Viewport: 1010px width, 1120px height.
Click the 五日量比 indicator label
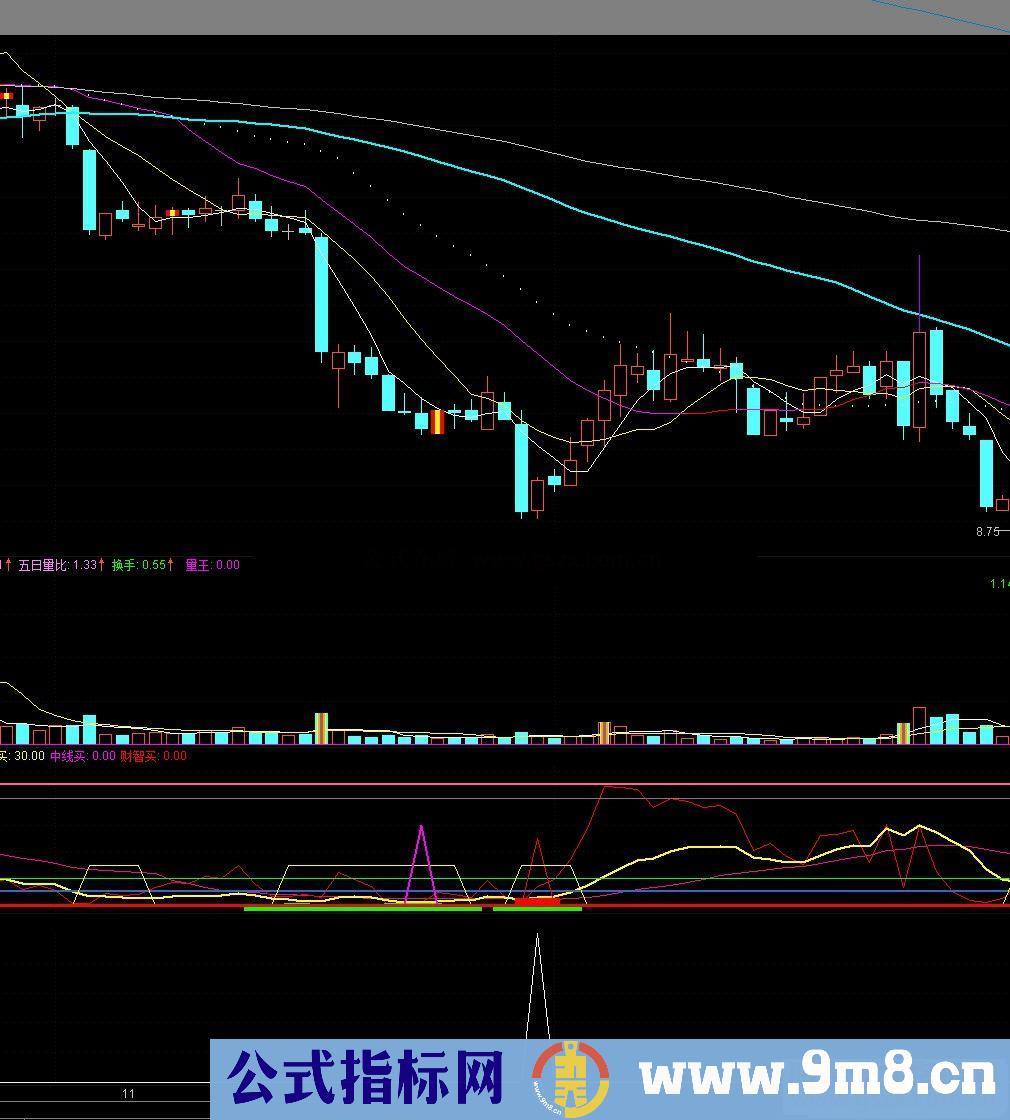(43, 565)
